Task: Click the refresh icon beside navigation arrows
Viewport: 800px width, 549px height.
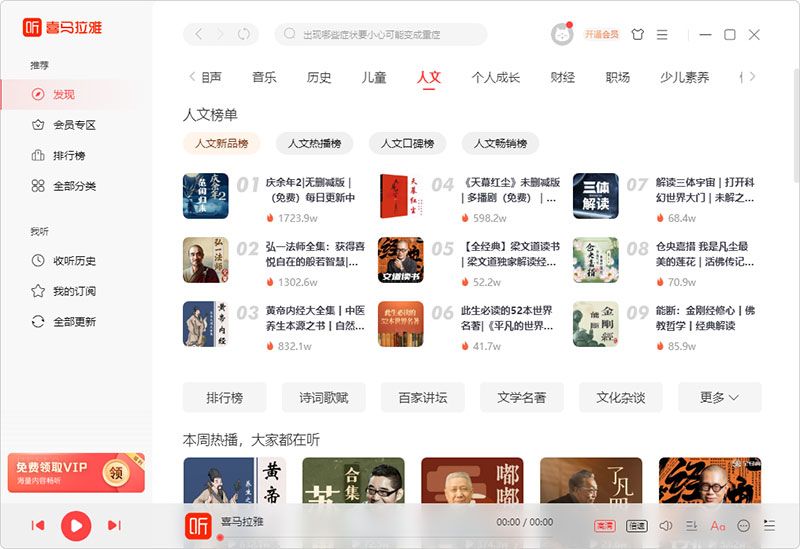Action: coord(243,35)
